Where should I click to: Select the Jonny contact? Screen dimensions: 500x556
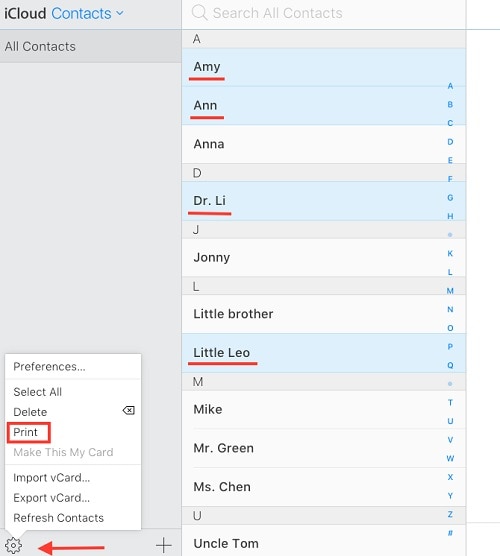[323, 257]
